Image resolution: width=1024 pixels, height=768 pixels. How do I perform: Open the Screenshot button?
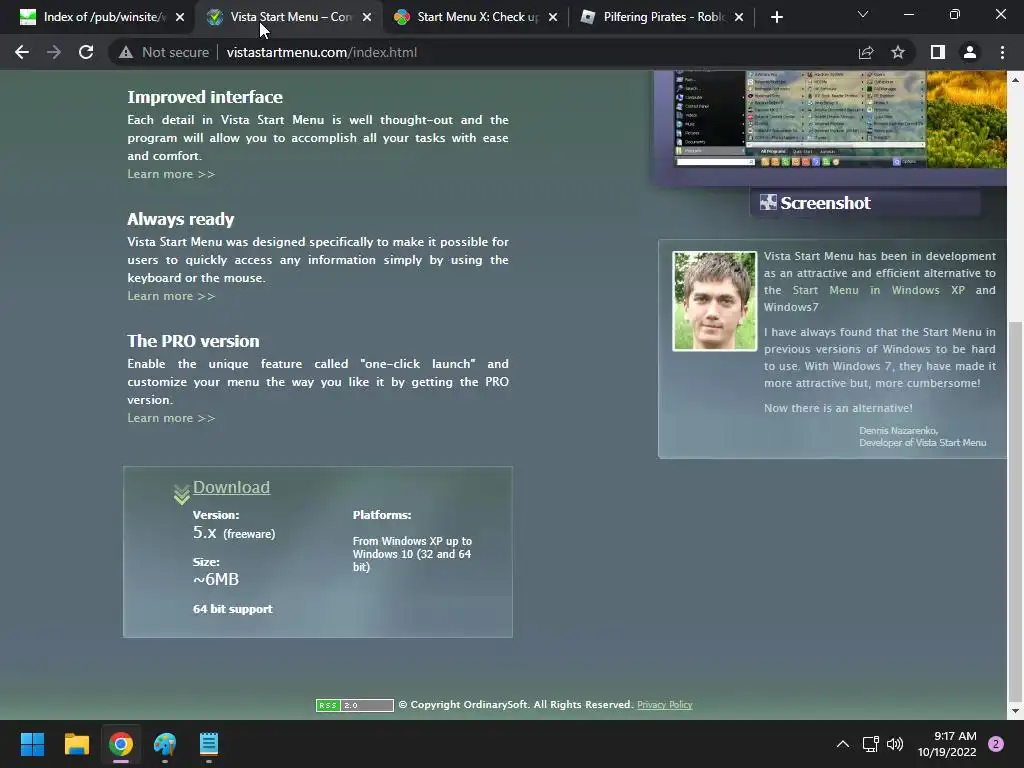865,203
